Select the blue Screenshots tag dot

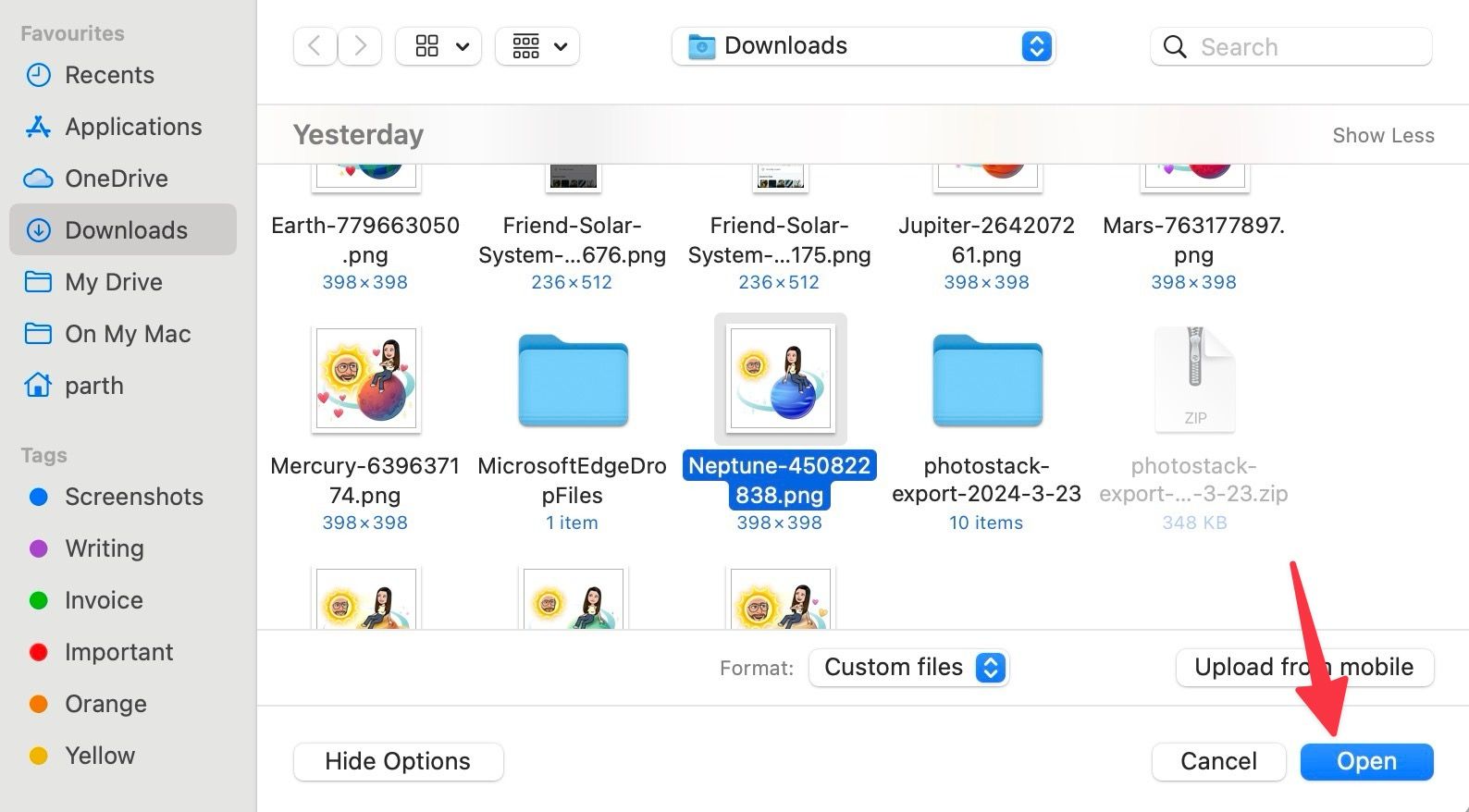[x=39, y=498]
